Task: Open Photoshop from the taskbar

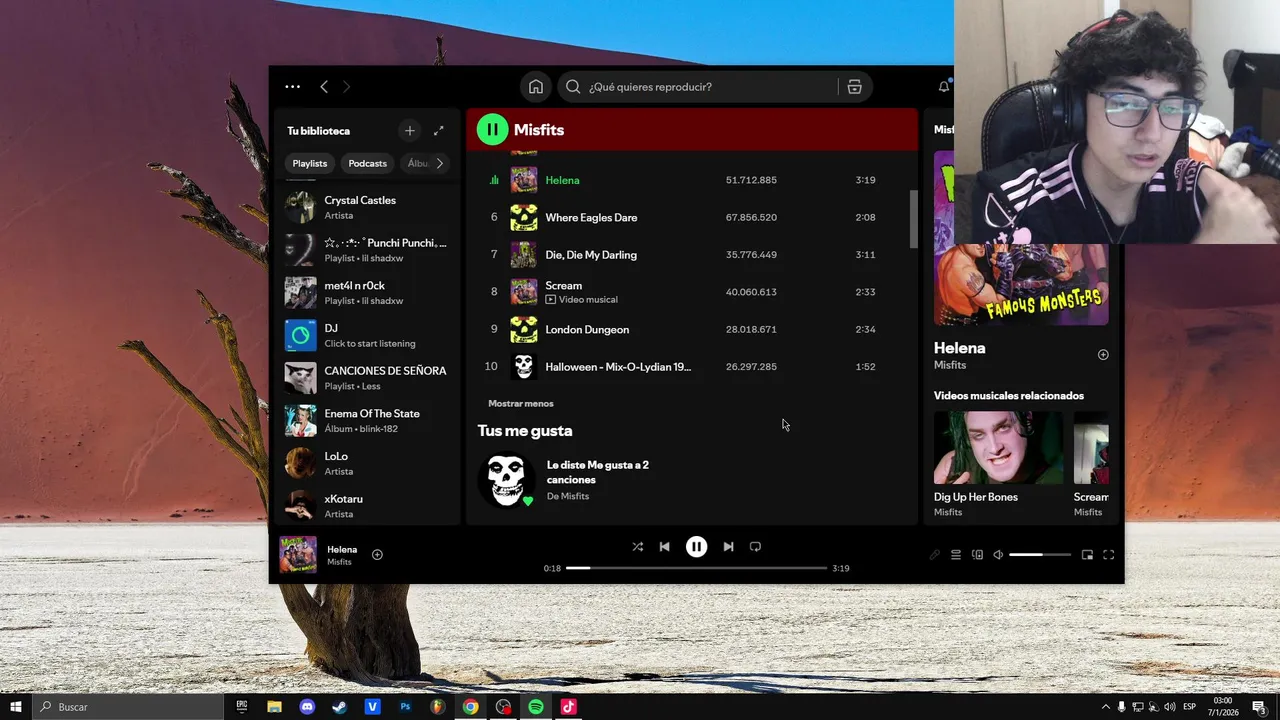Action: [405, 707]
